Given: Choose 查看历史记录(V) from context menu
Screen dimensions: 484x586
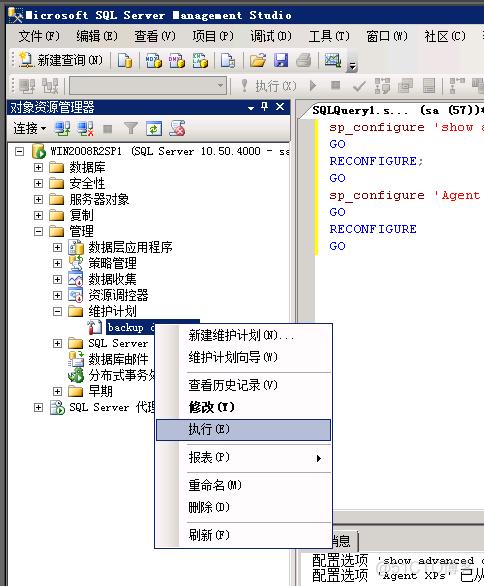Looking at the screenshot, I should 243,385.
